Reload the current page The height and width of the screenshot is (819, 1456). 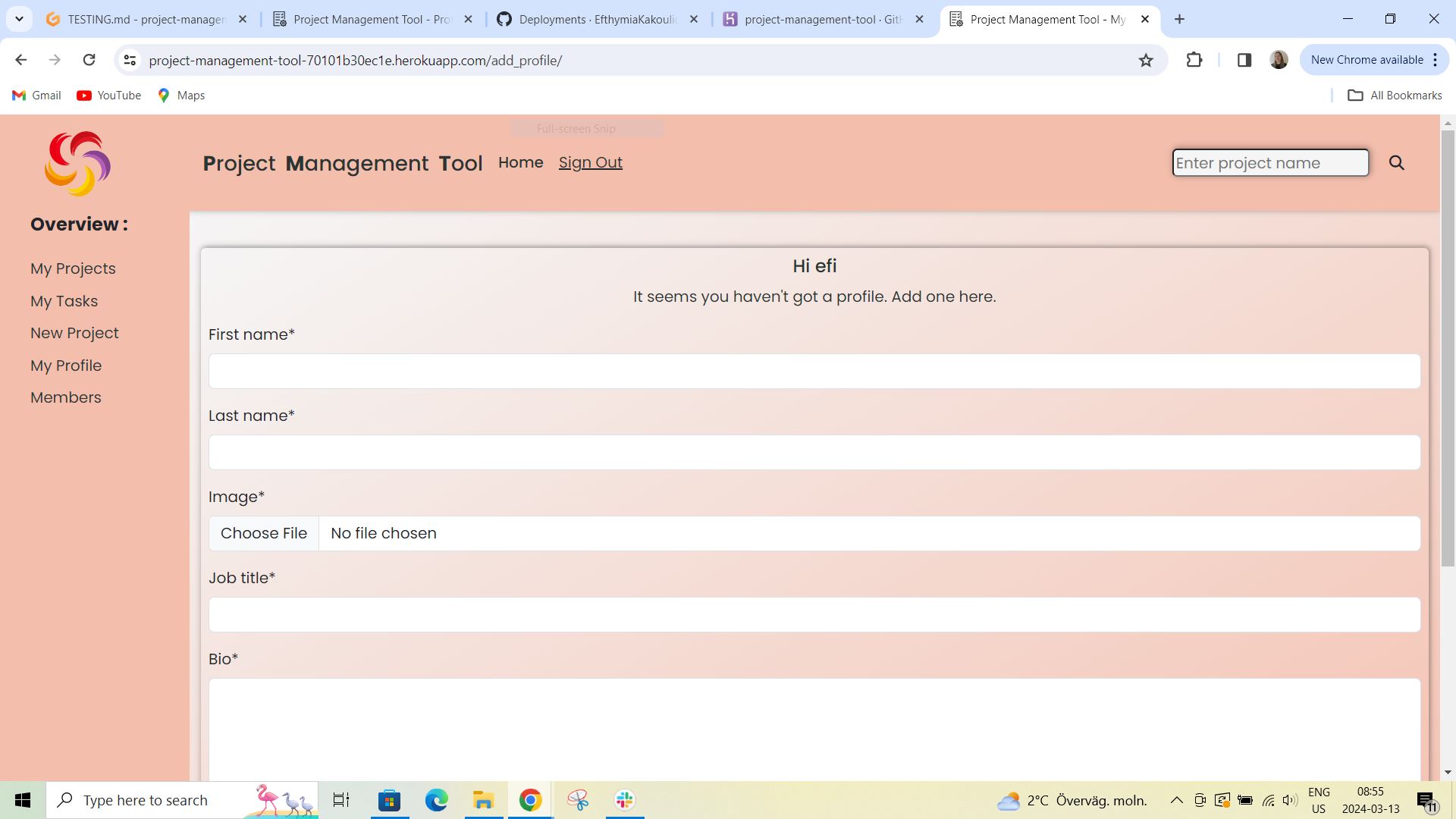[x=89, y=59]
